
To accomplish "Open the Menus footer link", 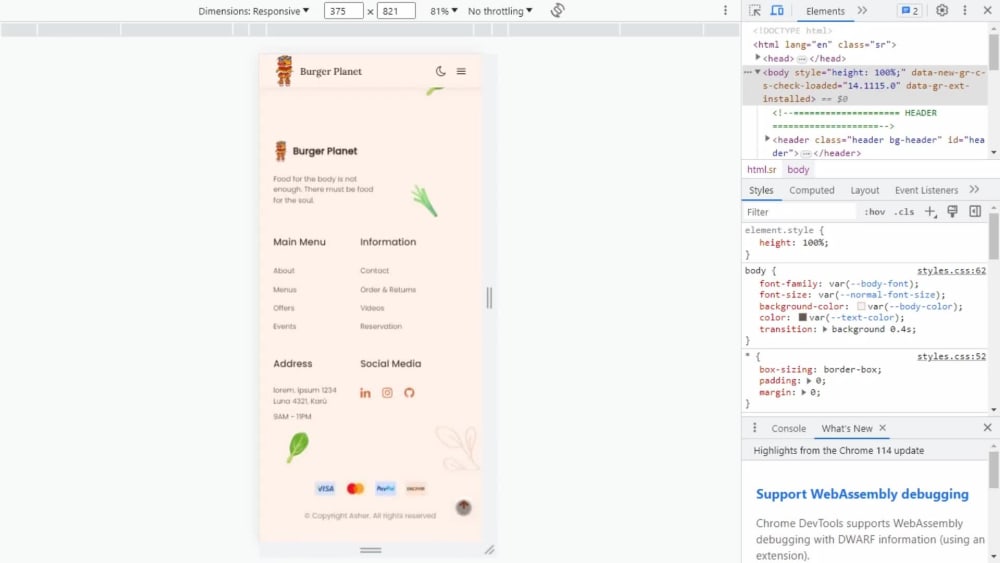I will pyautogui.click(x=284, y=289).
